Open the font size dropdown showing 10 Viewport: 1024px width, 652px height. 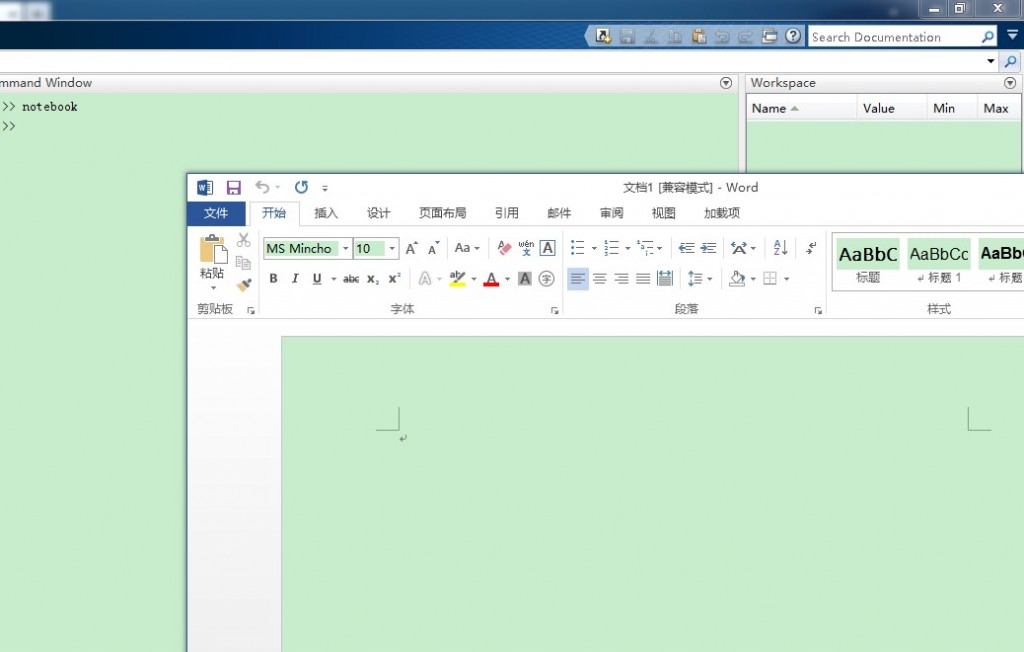pos(392,248)
